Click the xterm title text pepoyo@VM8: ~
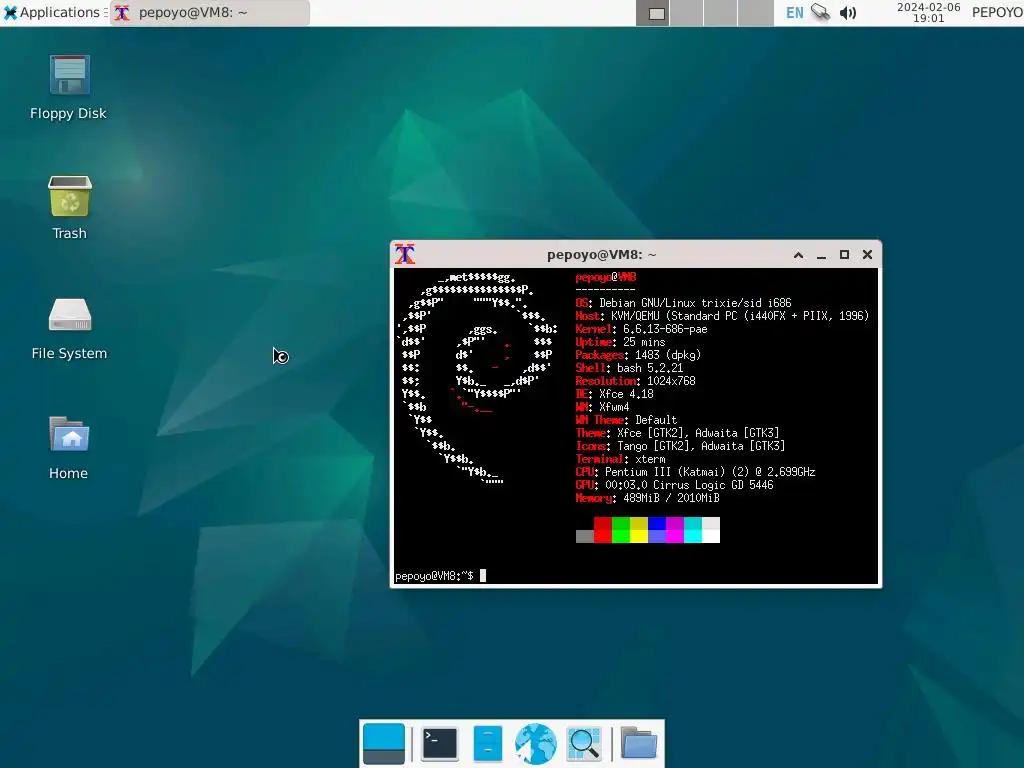Screen dimensions: 1024x768 601,255
